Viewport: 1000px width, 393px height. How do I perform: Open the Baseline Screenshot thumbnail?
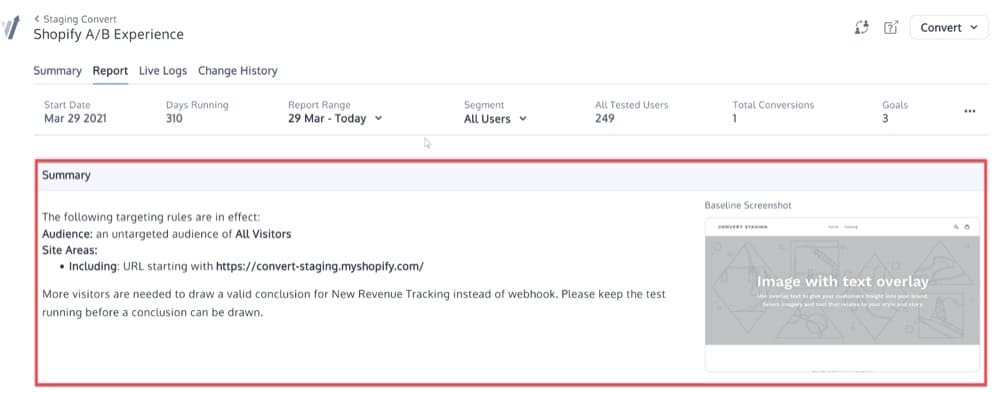pos(842,295)
